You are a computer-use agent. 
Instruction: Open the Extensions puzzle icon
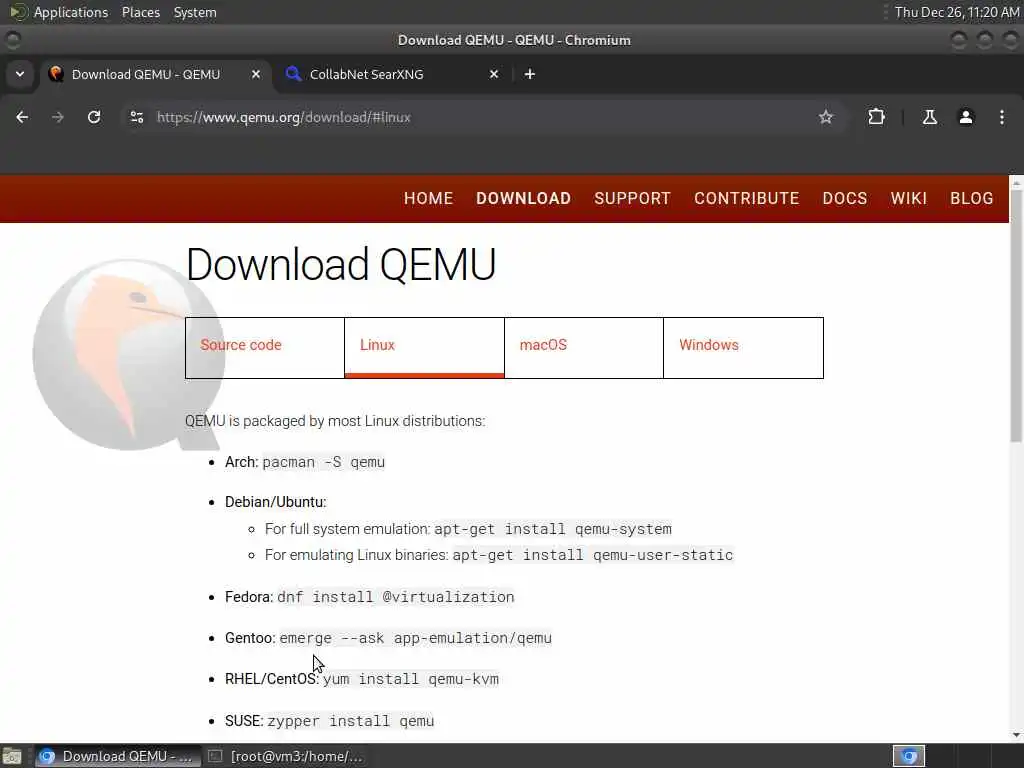pos(876,117)
